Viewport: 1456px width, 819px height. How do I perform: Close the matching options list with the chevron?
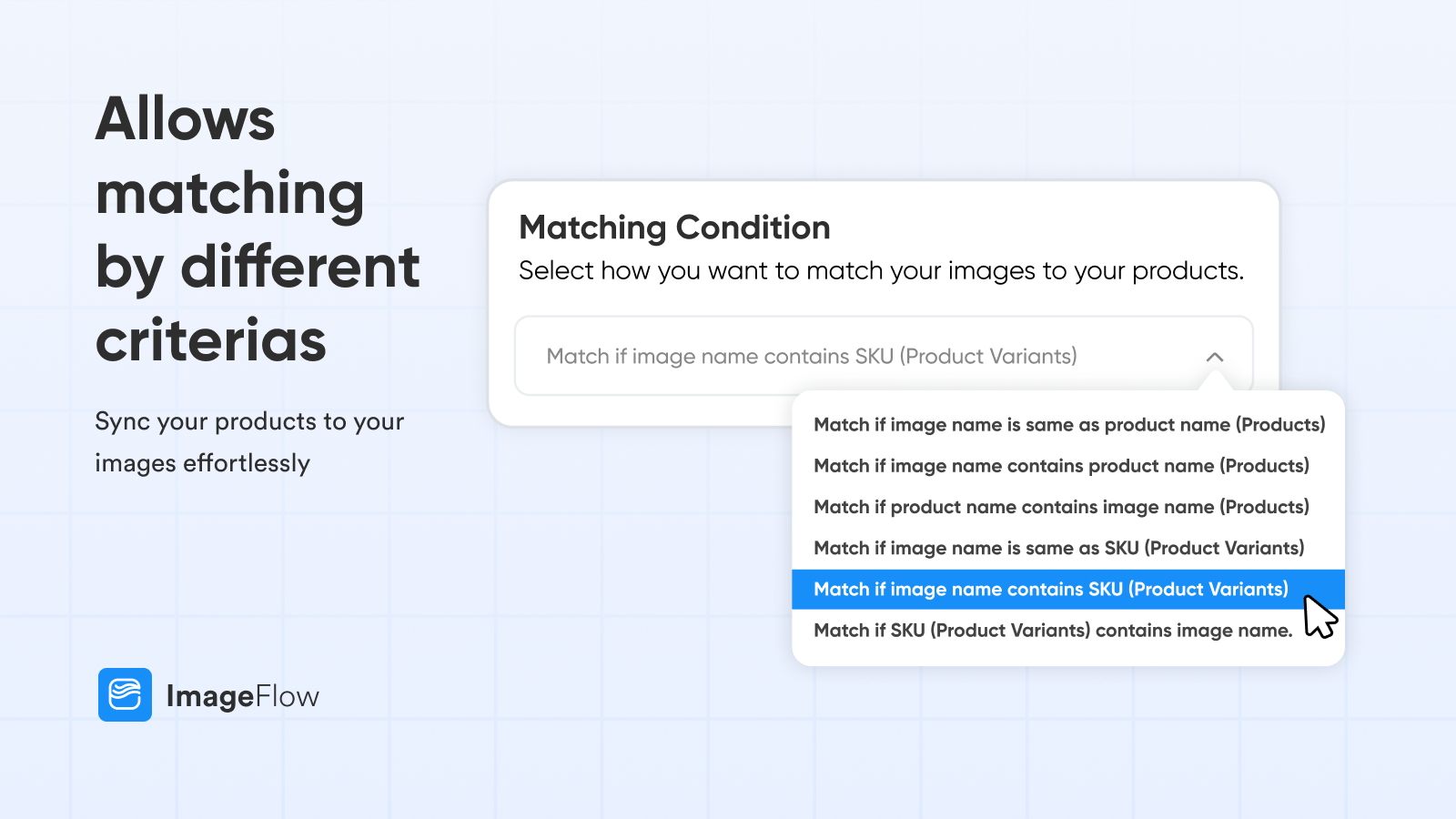1217,358
